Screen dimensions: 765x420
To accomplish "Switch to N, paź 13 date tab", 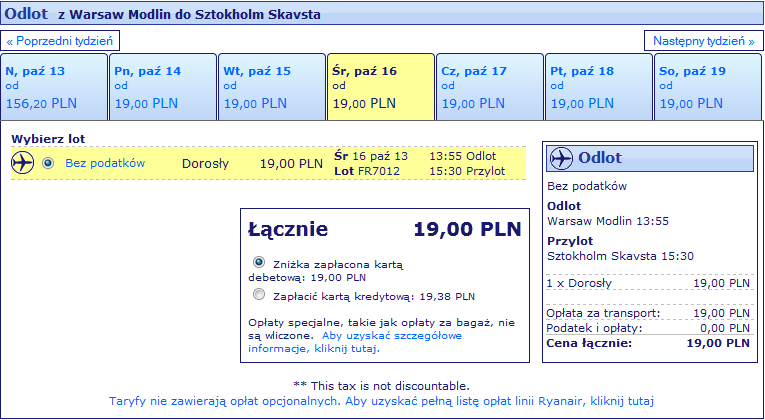I will (54, 87).
